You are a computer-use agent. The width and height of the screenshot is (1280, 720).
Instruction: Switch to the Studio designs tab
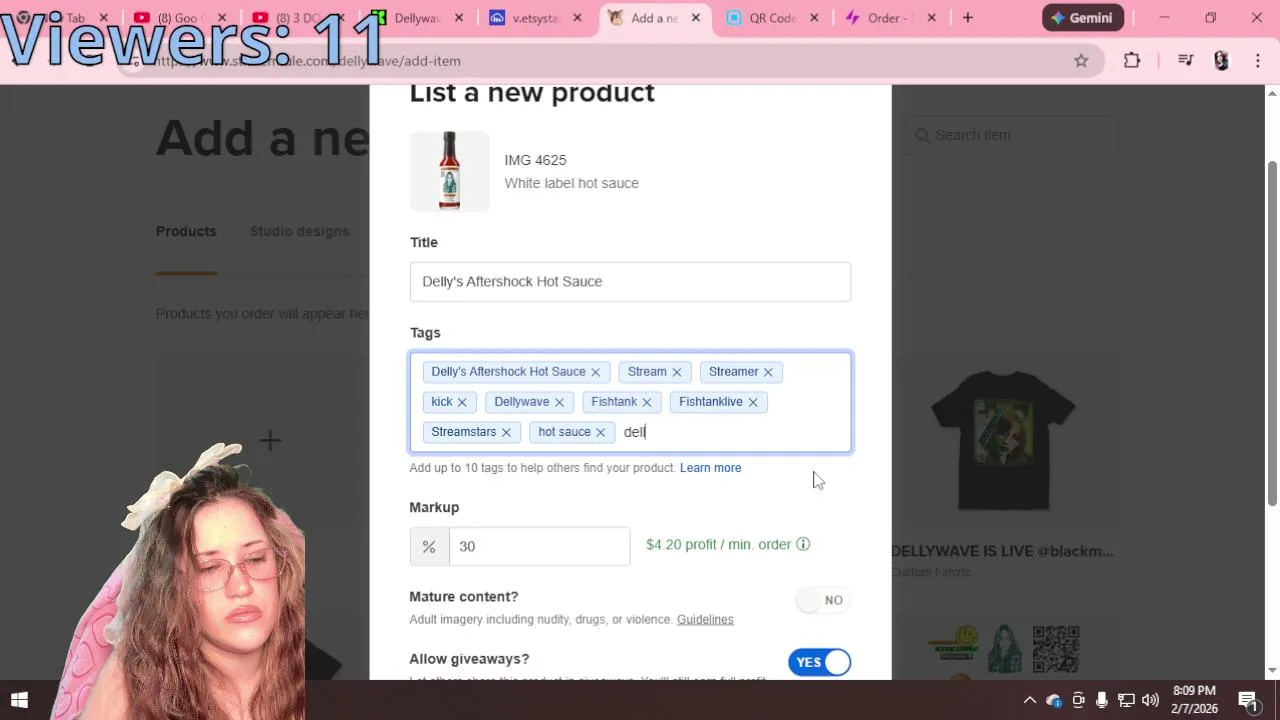point(299,231)
